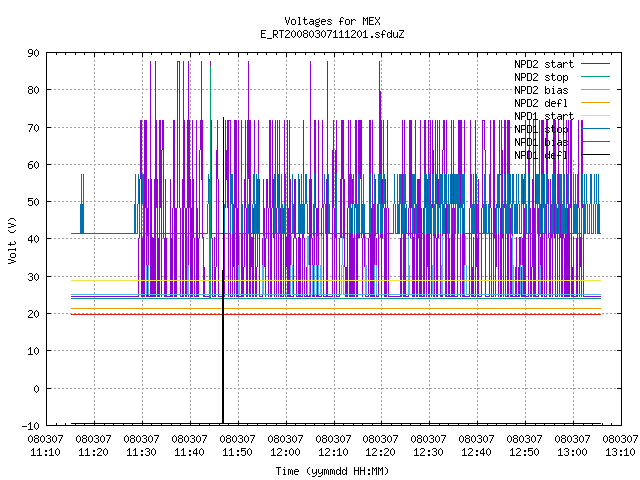This screenshot has width=640, height=480.
Task: Click the NPD2 stop legend label
Action: (x=541, y=77)
